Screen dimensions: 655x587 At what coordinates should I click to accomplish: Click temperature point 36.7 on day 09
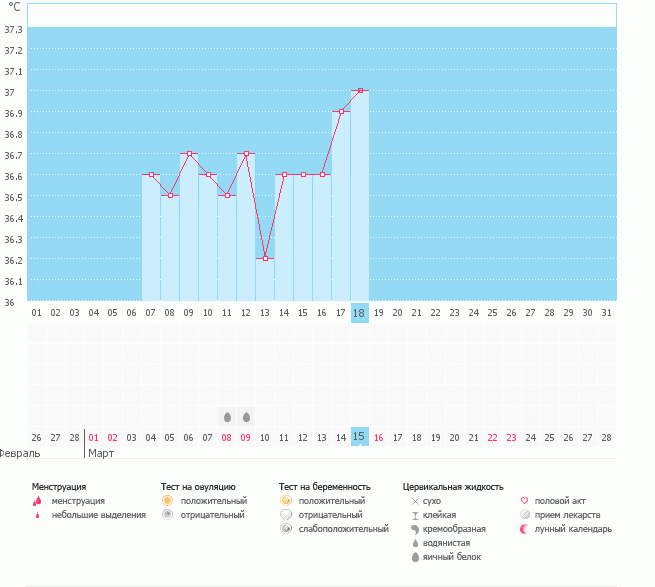pos(189,154)
